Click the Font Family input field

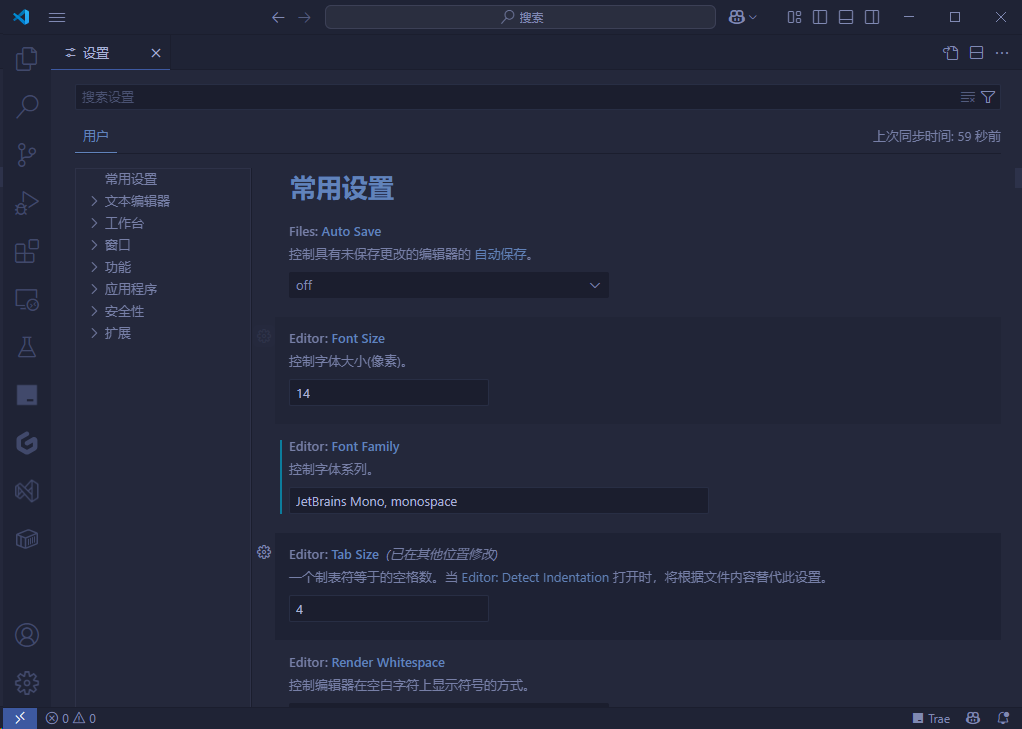tap(499, 501)
